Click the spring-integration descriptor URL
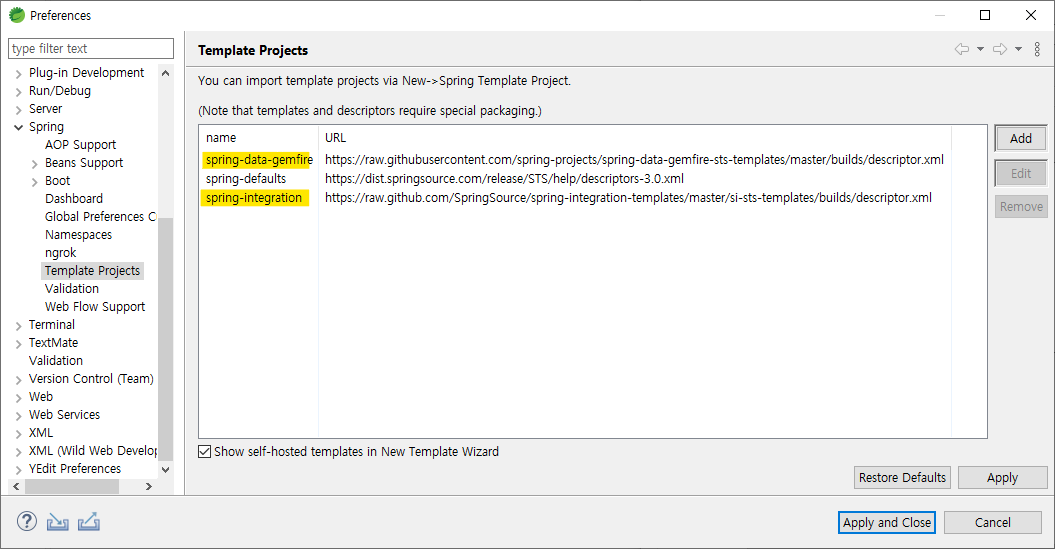 click(x=628, y=198)
